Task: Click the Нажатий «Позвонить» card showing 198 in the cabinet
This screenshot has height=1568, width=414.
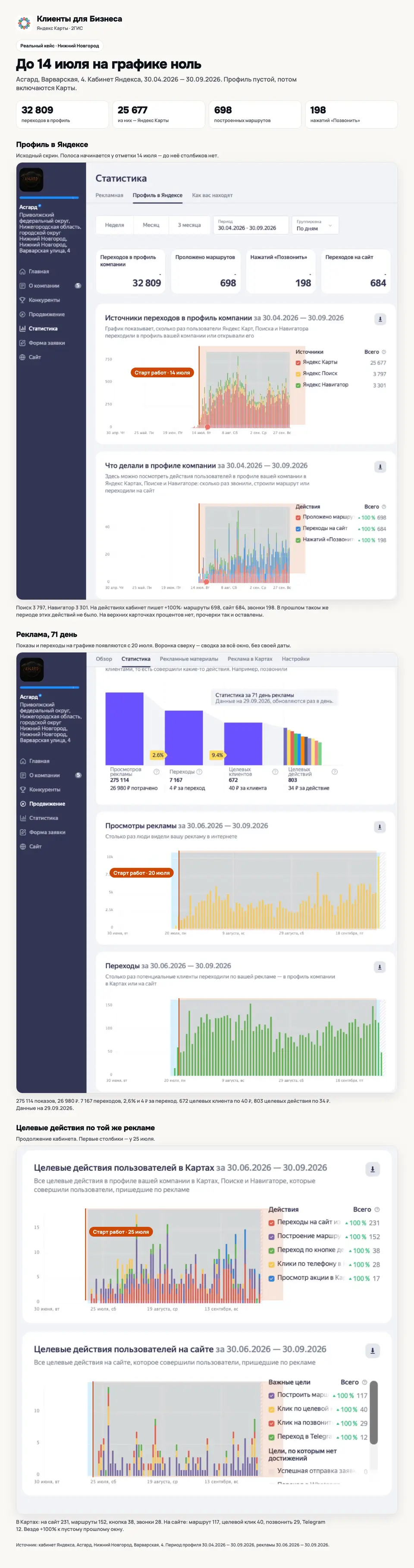Action: click(x=280, y=271)
